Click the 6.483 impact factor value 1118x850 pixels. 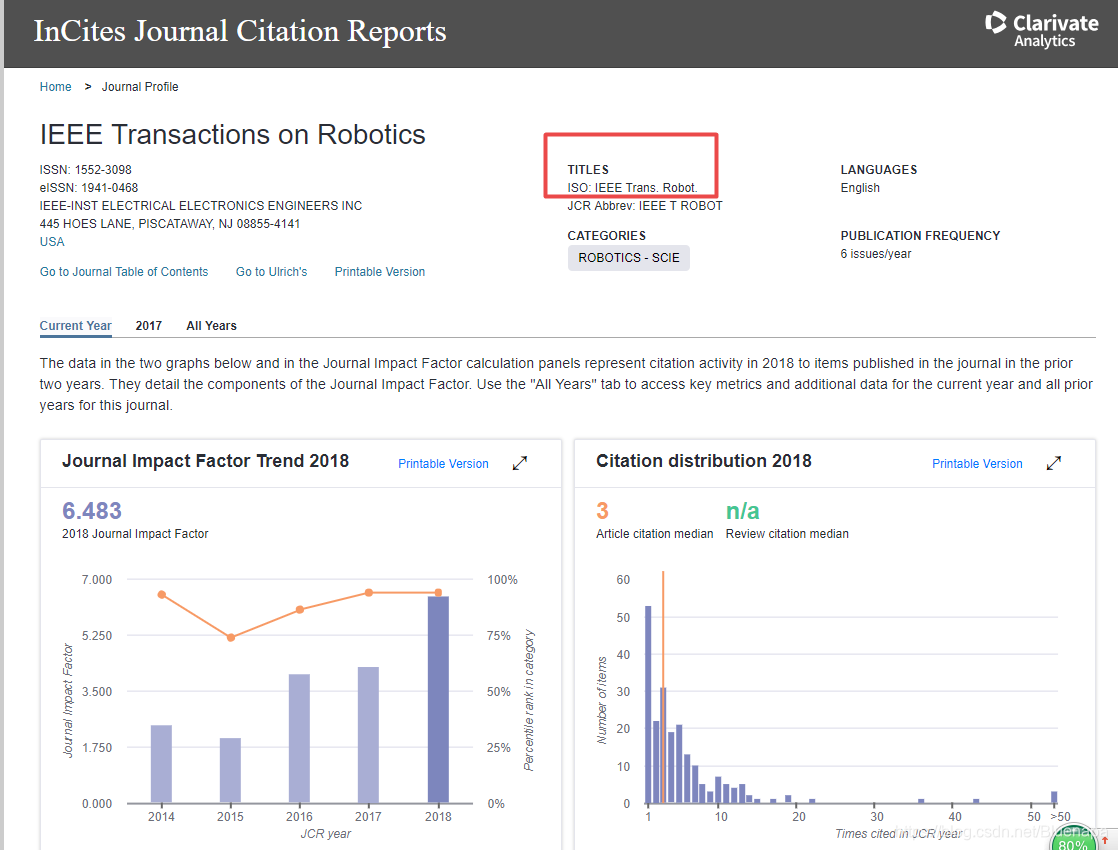point(92,511)
